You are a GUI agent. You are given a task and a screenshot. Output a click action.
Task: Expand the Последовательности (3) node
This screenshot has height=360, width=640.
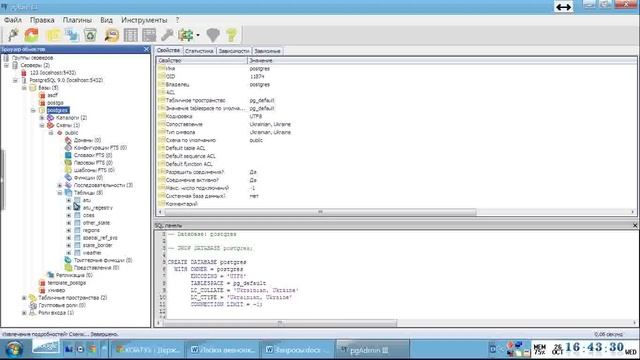point(60,185)
